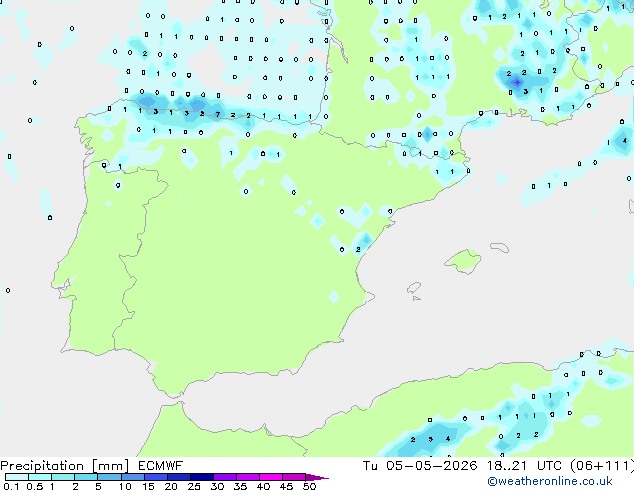Click the legend label '35'
Screen dimensions: 634x490
pyautogui.click(x=240, y=486)
